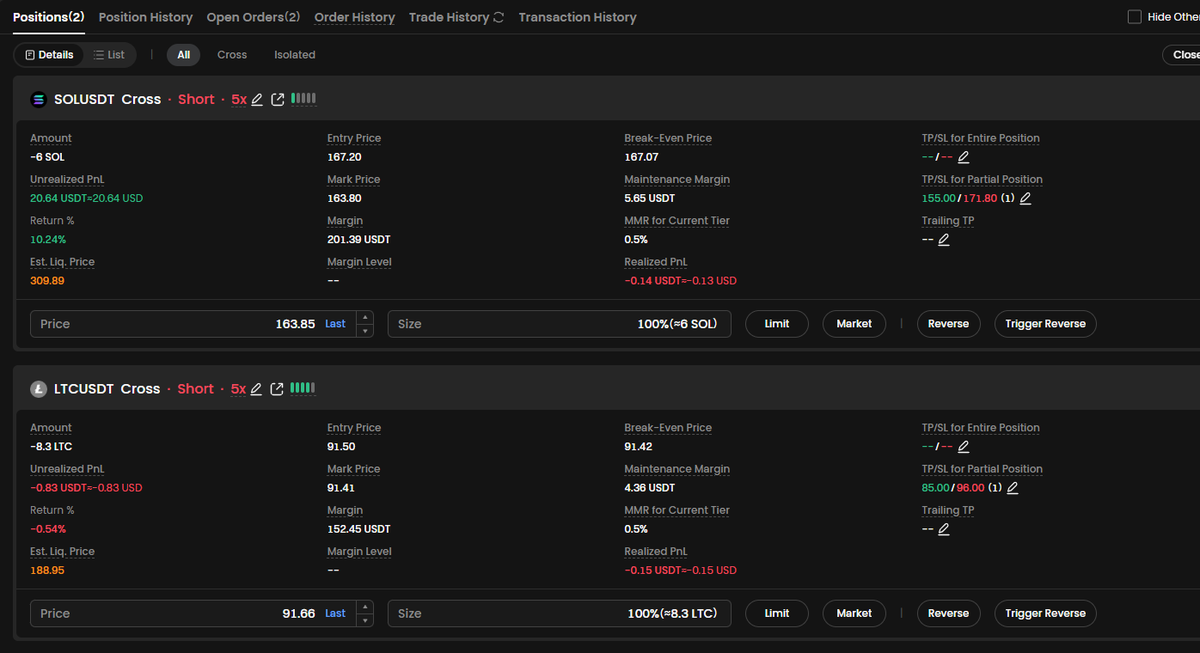This screenshot has width=1200, height=653.
Task: Click Trigger Reverse on the LTCUSDT position
Action: (x=1044, y=613)
